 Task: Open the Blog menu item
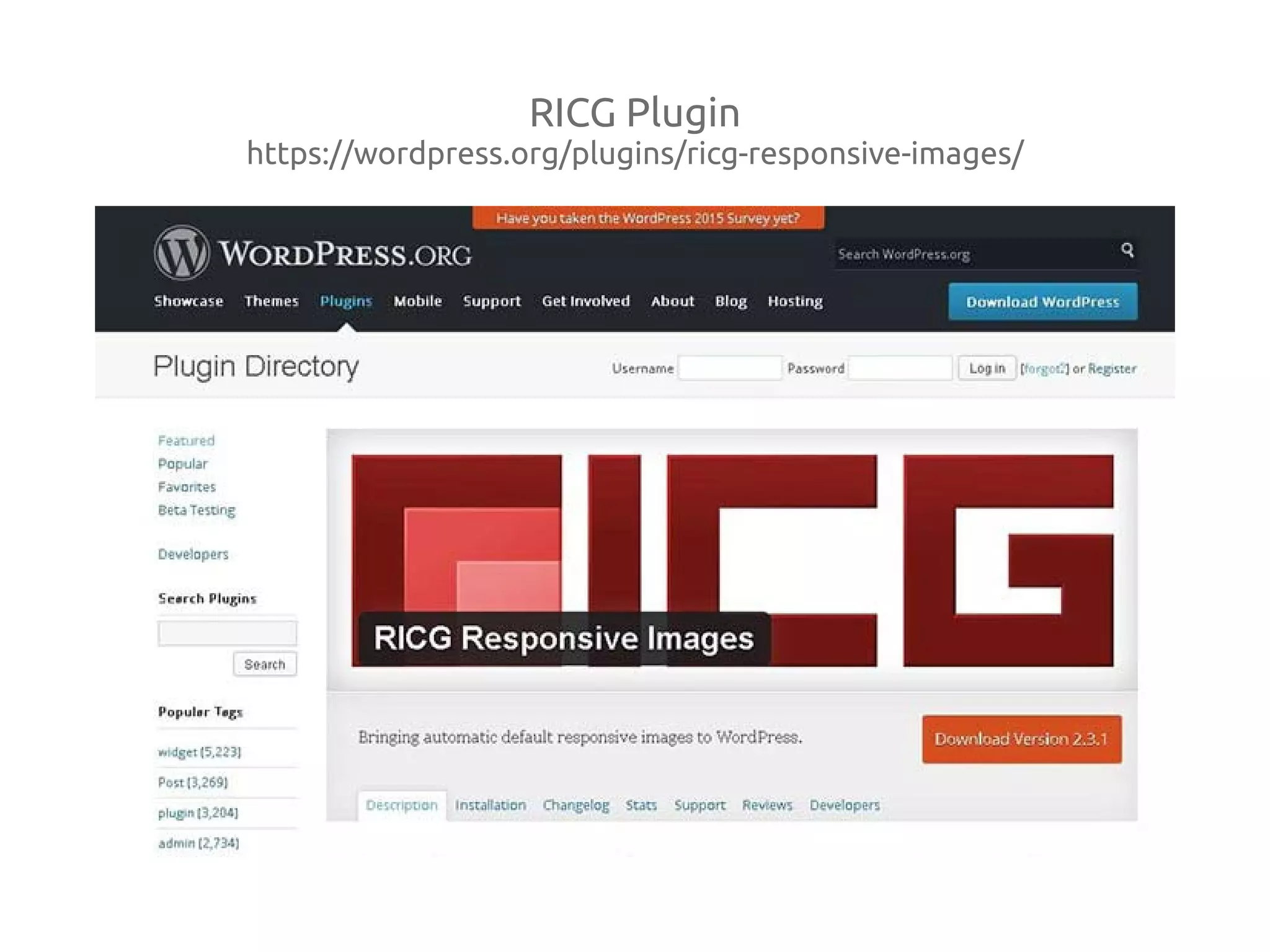click(731, 301)
